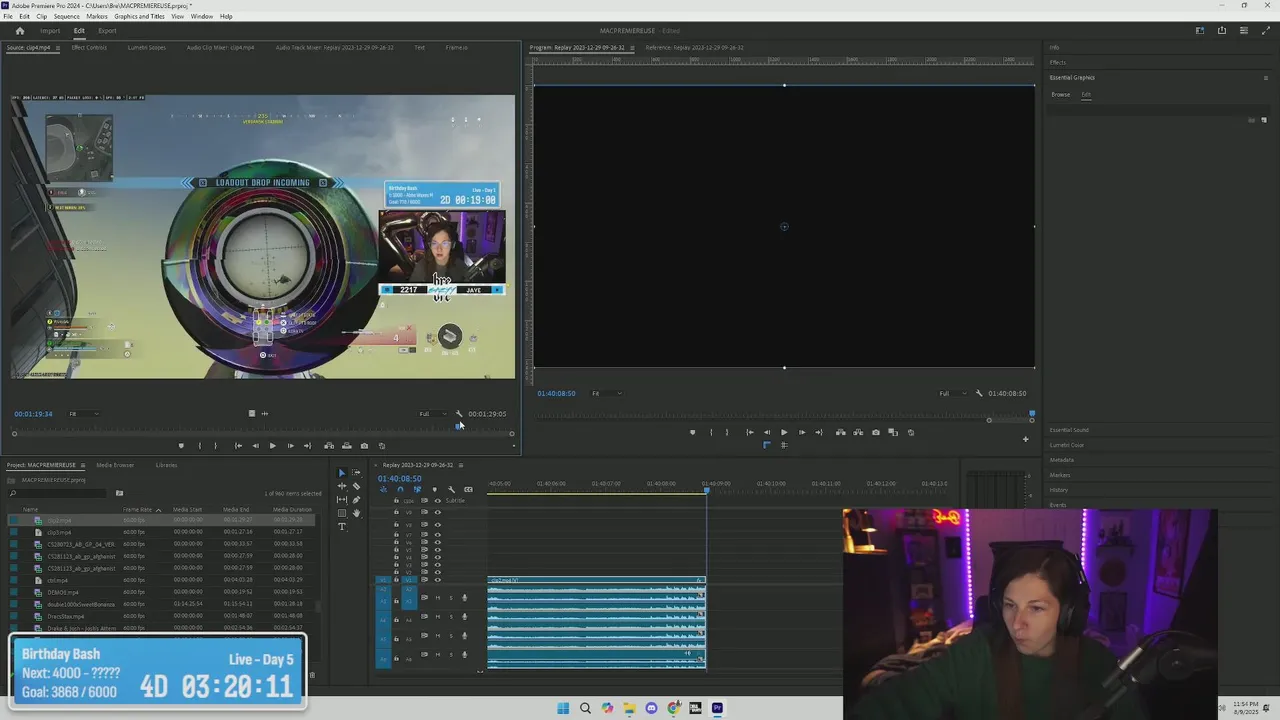Open the Graphics and Titles menu

pyautogui.click(x=139, y=17)
